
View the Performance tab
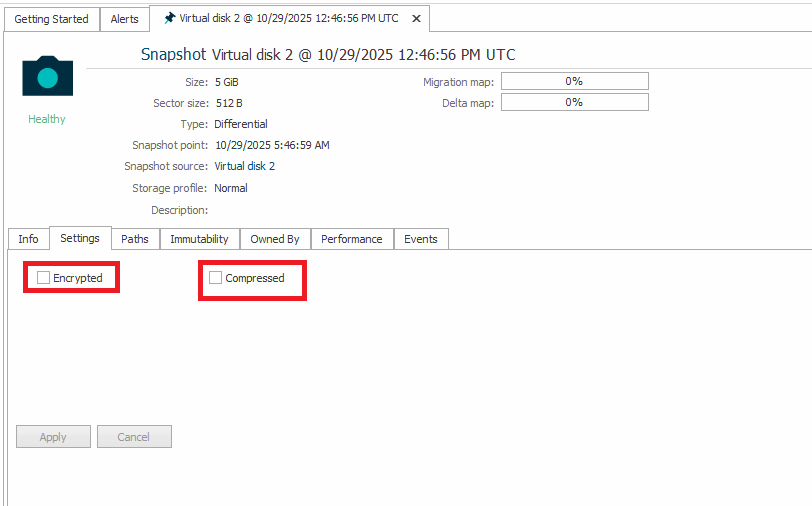[351, 239]
